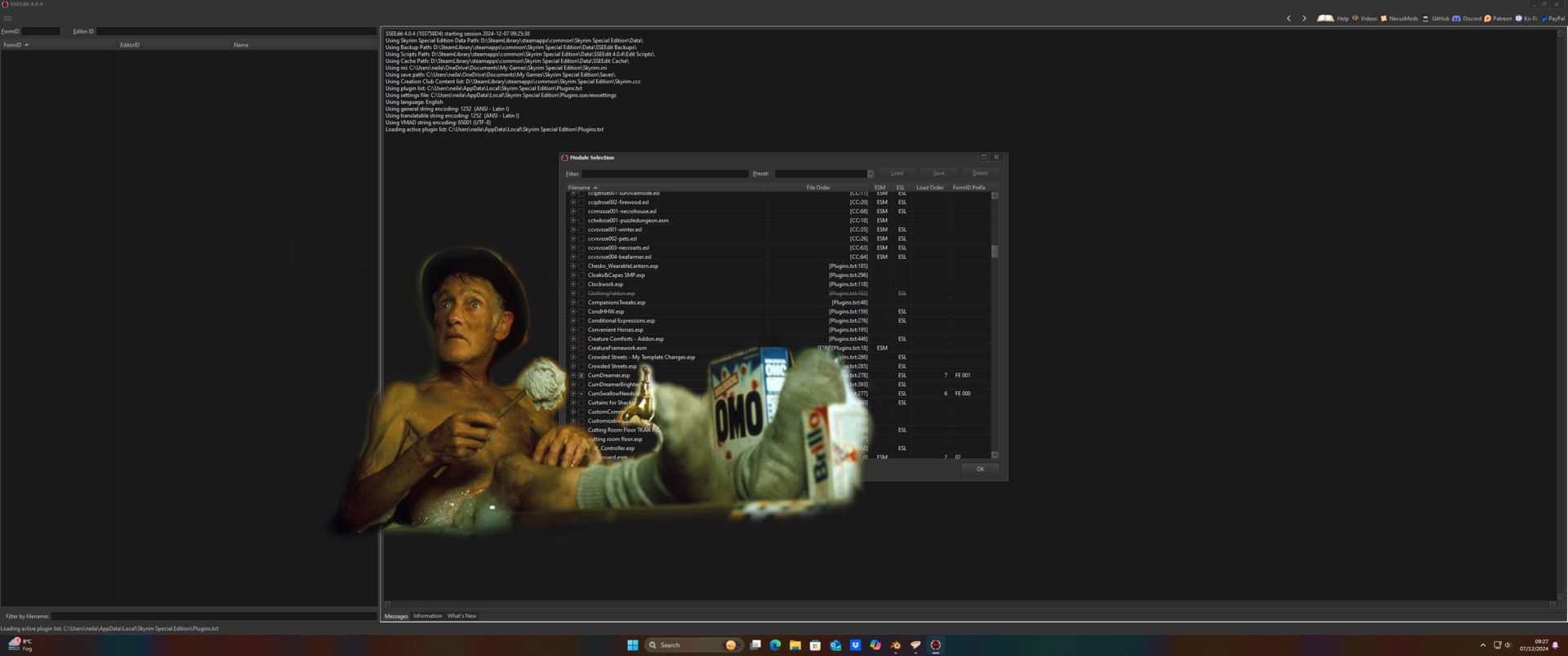Open the PayPal link icon
Image resolution: width=1568 pixels, height=656 pixels.
[1544, 18]
